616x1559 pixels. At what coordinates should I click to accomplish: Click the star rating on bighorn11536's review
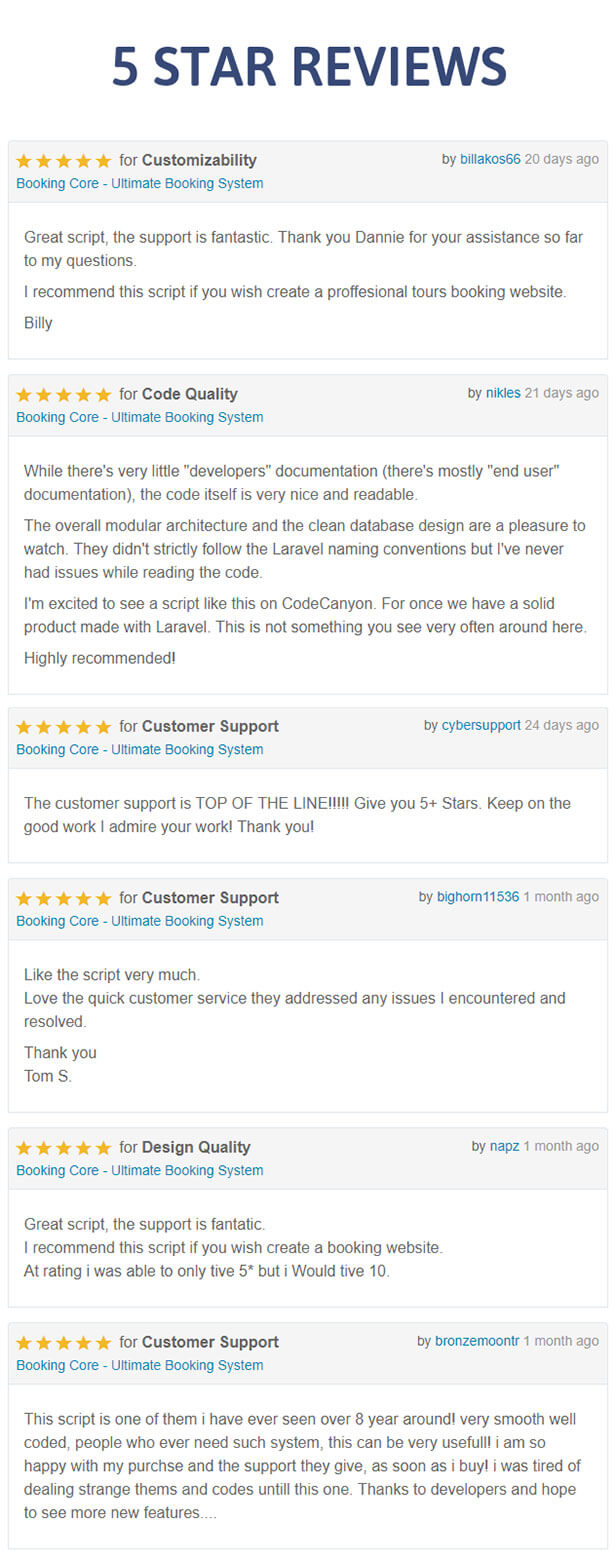64,899
